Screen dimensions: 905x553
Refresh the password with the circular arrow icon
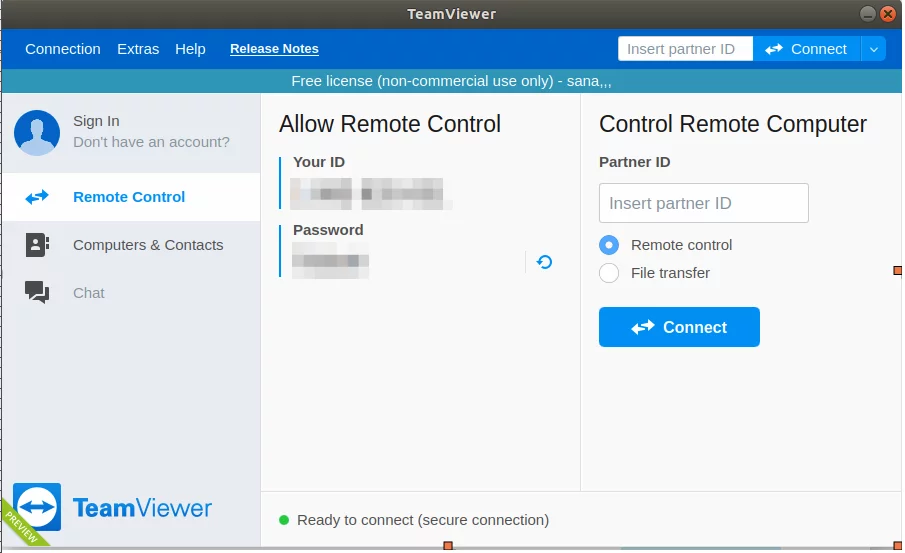[544, 262]
